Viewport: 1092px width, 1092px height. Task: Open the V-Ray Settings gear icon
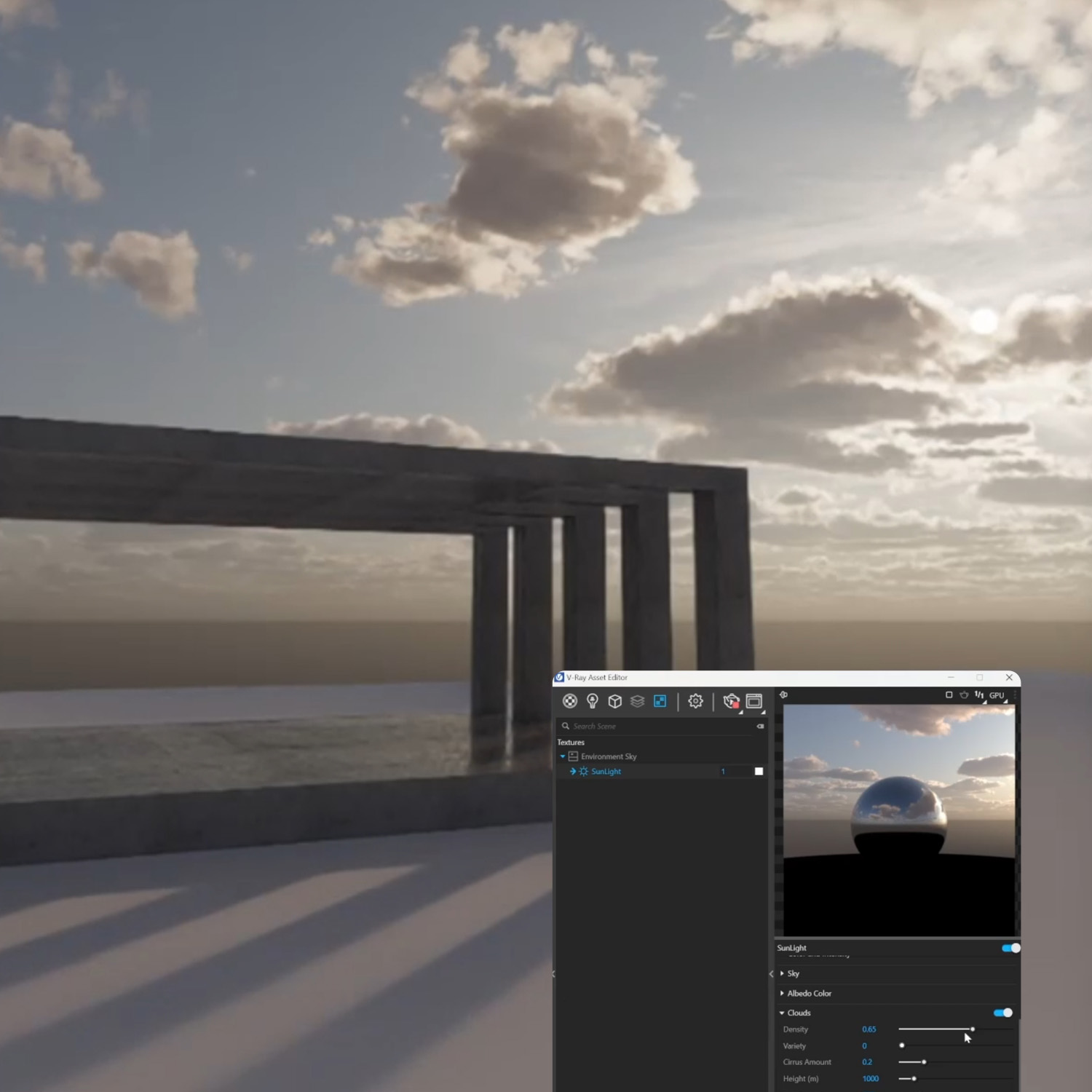click(696, 701)
